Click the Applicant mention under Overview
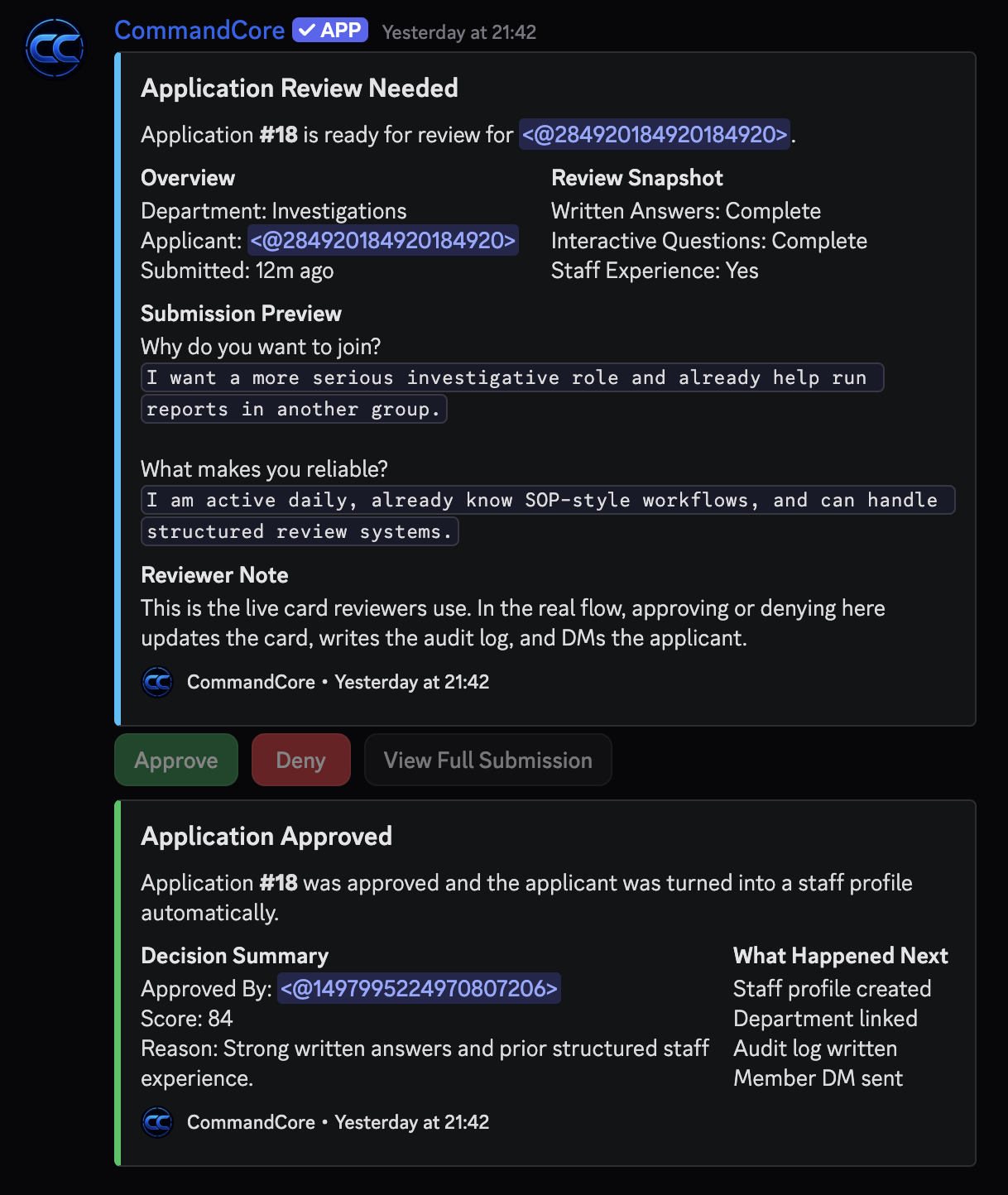 [x=383, y=241]
